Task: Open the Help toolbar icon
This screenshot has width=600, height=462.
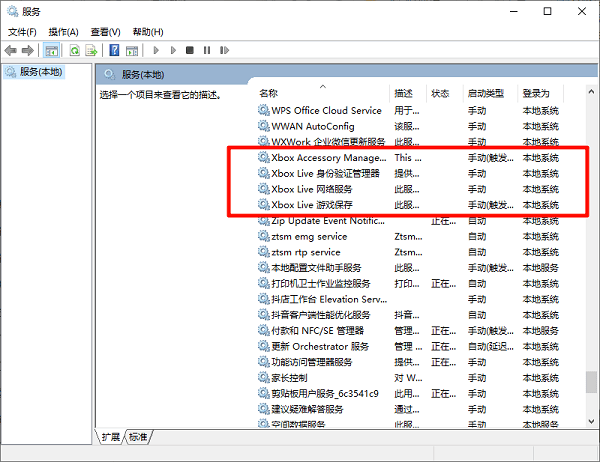Action: pos(114,50)
